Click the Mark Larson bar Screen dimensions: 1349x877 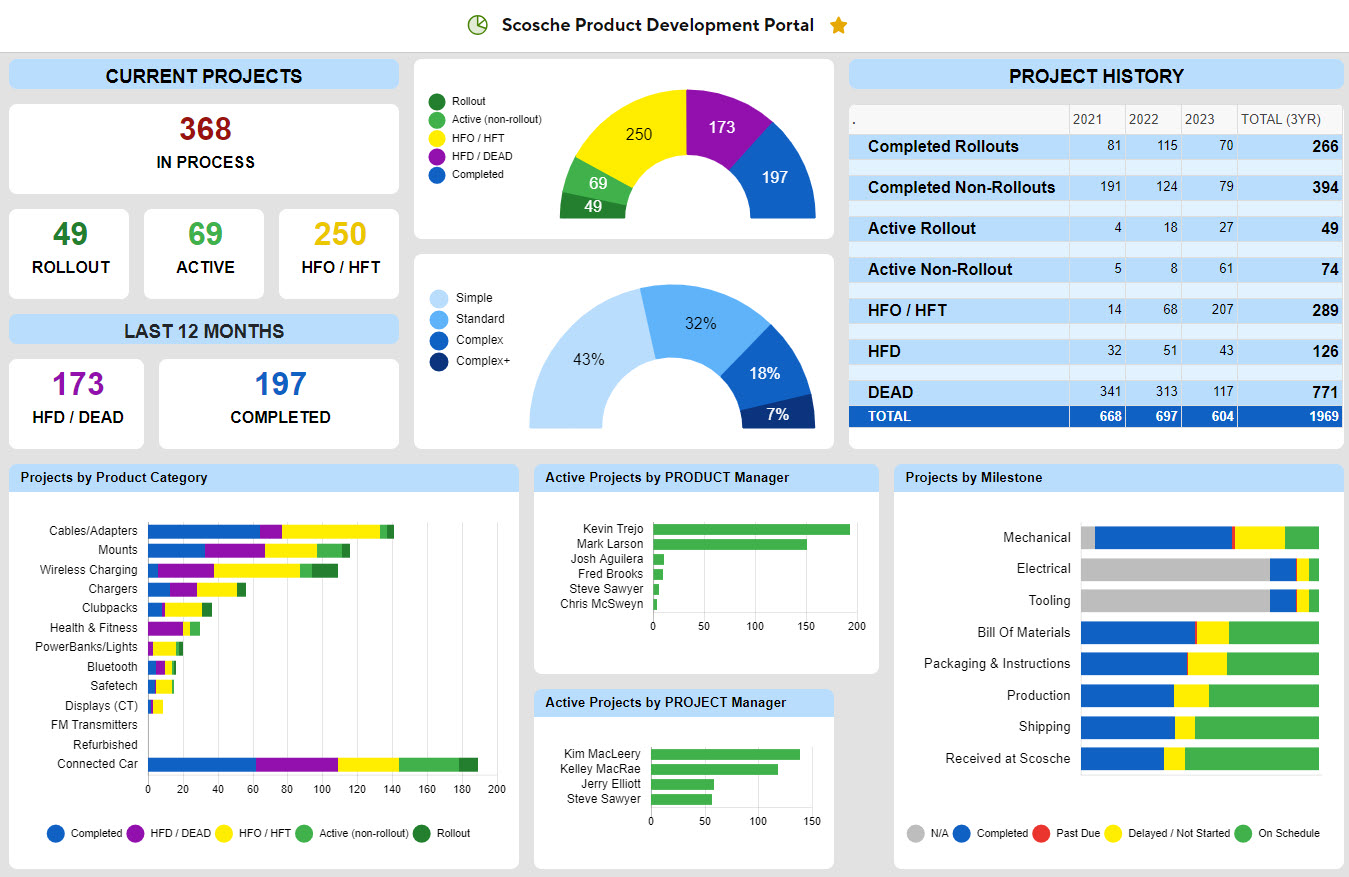click(x=730, y=544)
